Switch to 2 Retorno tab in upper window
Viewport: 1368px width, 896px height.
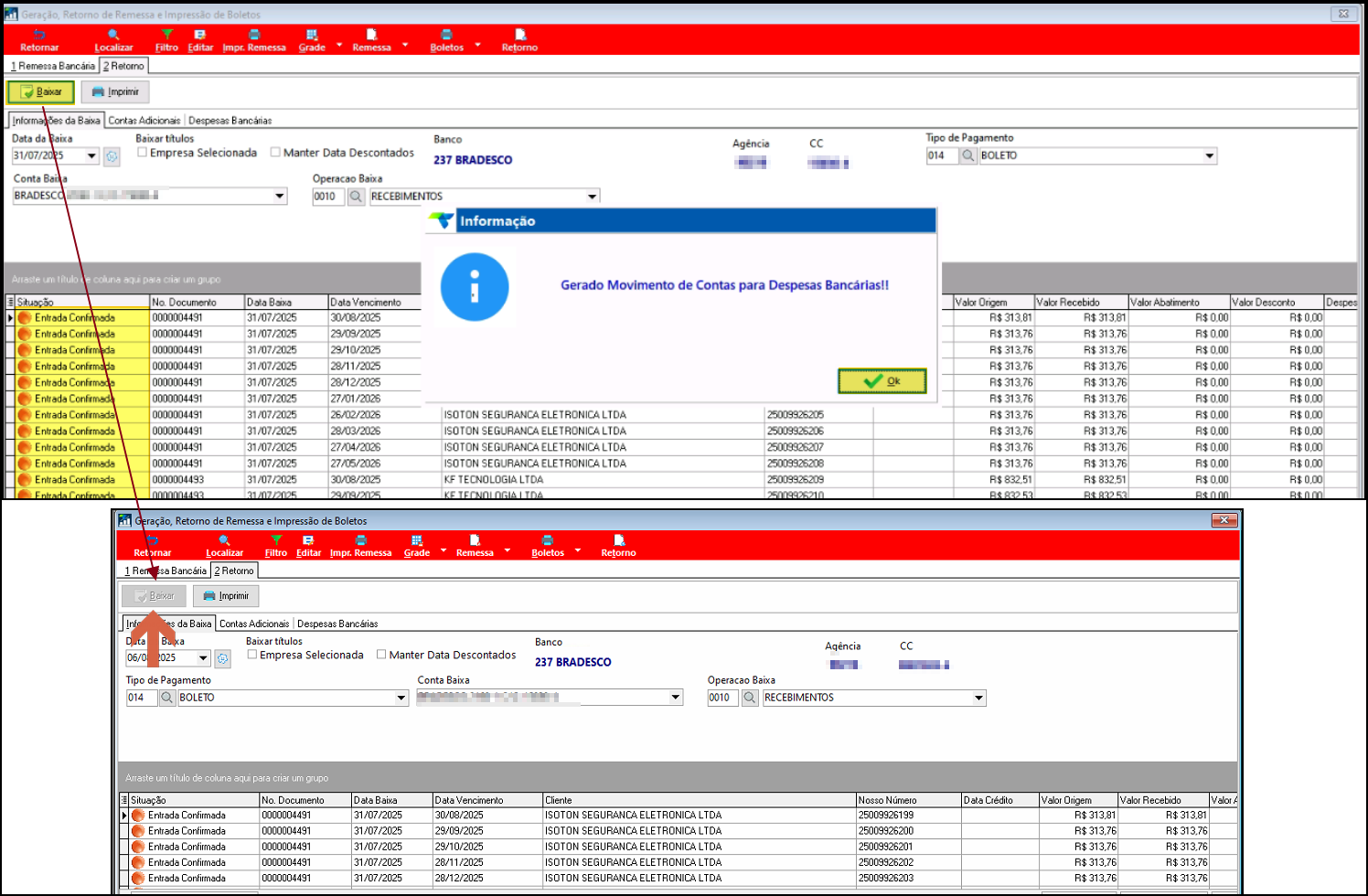point(123,66)
